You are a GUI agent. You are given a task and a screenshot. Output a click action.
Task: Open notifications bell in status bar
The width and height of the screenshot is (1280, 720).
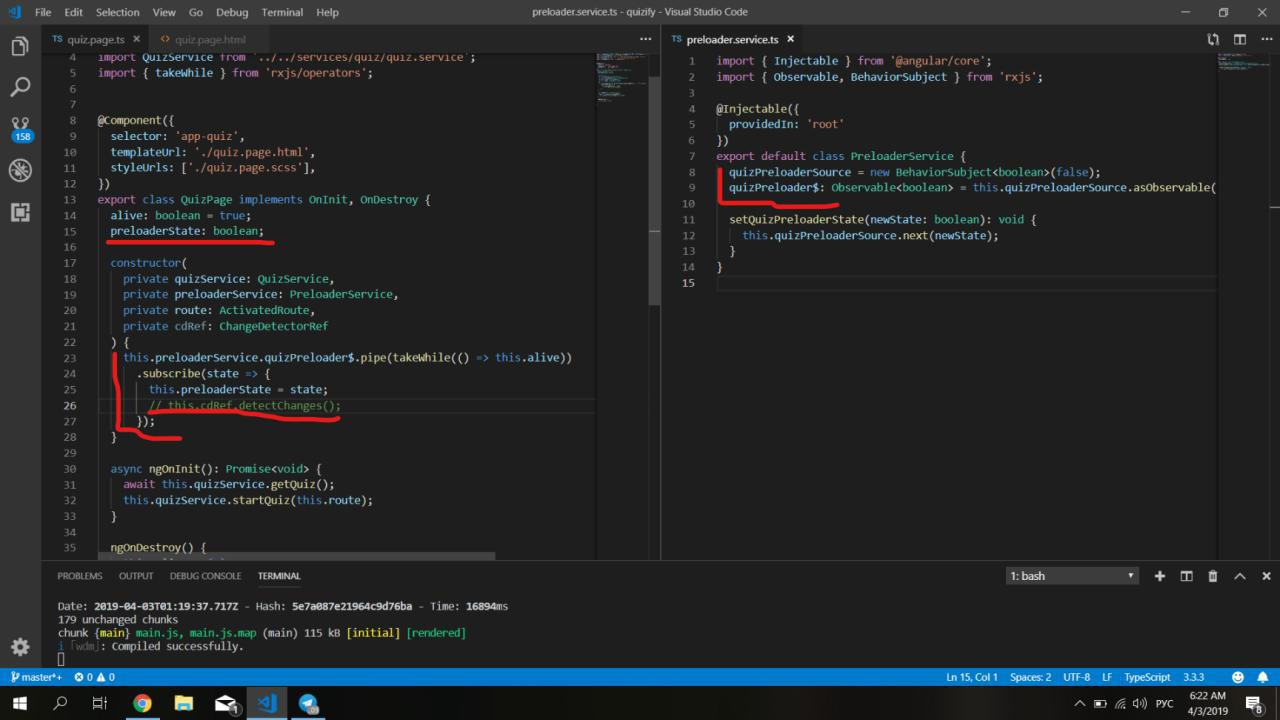[1262, 677]
